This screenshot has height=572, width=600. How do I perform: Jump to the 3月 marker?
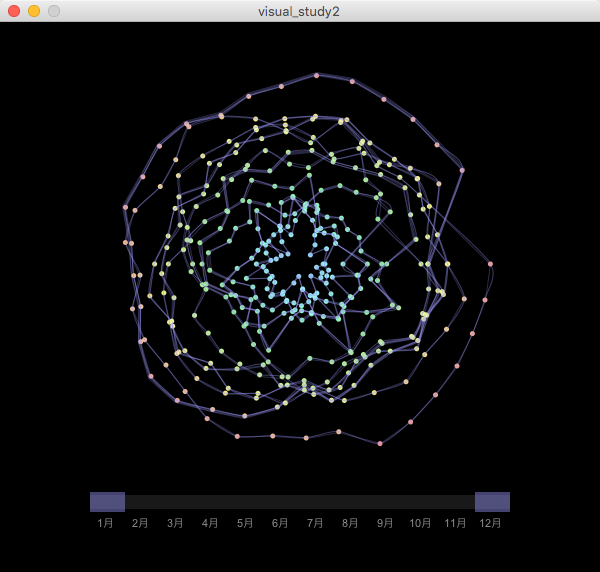pyautogui.click(x=175, y=523)
